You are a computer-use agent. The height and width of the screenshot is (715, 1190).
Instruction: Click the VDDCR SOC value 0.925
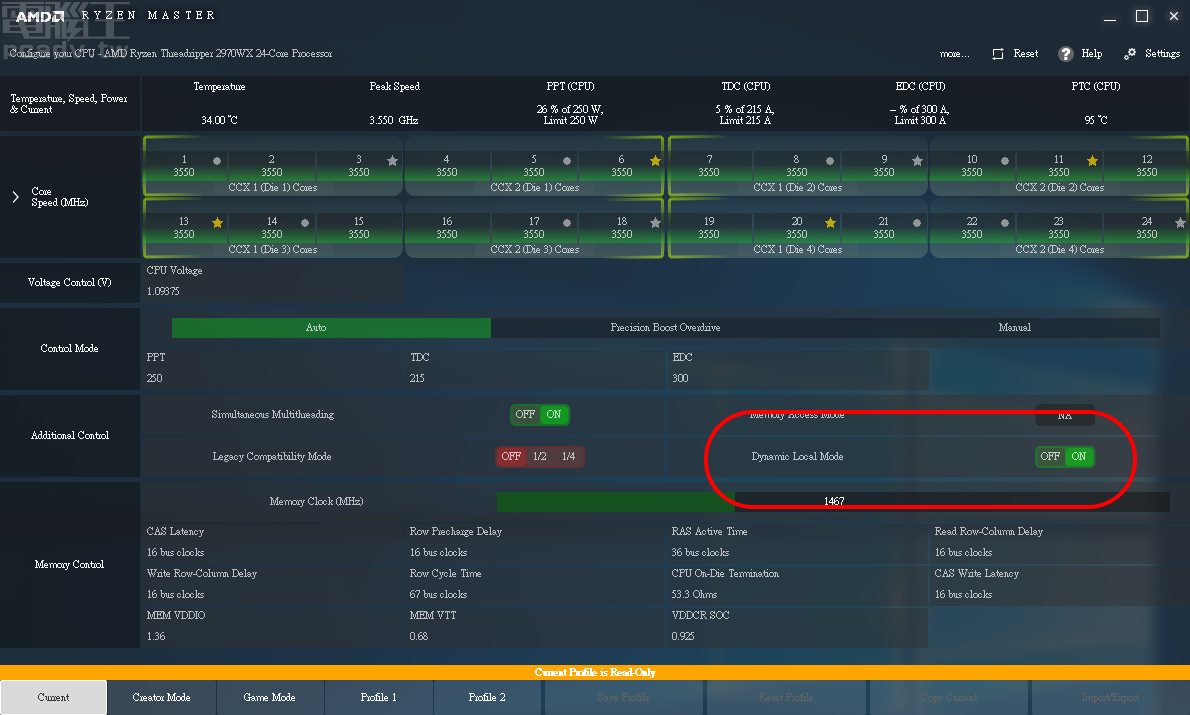pos(682,636)
